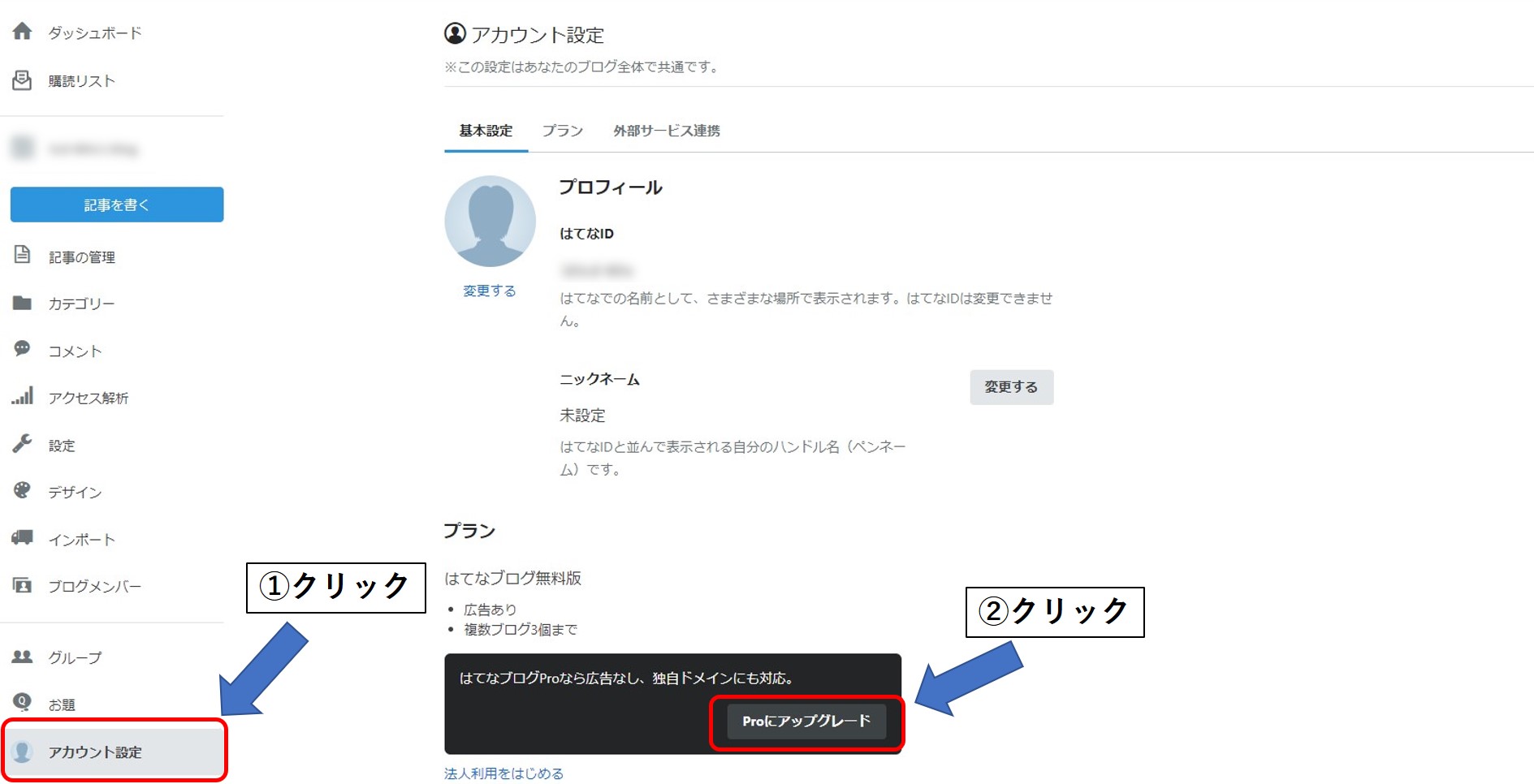The height and width of the screenshot is (784, 1534).
Task: Click the settings wrench icon
Action: [22, 443]
